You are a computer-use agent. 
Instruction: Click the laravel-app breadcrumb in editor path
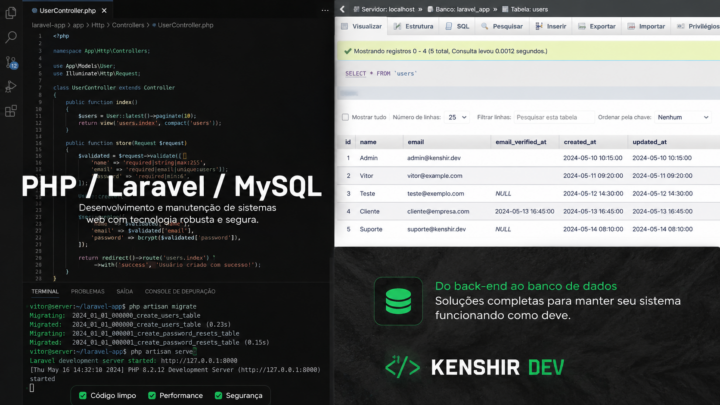pyautogui.click(x=48, y=25)
